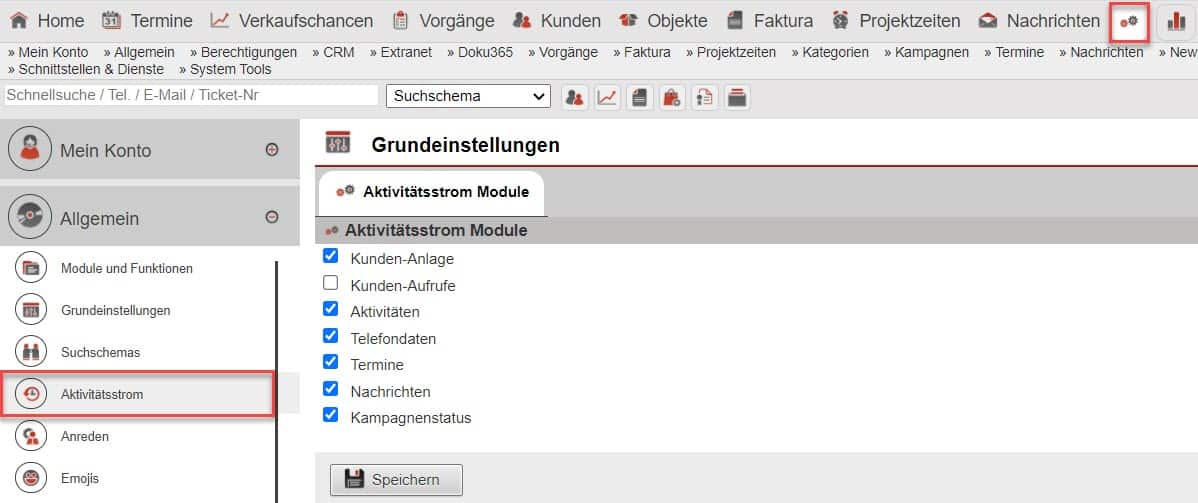This screenshot has height=503, width=1198.
Task: Enable the Kunden-Aufrufe checkbox
Action: click(x=331, y=284)
